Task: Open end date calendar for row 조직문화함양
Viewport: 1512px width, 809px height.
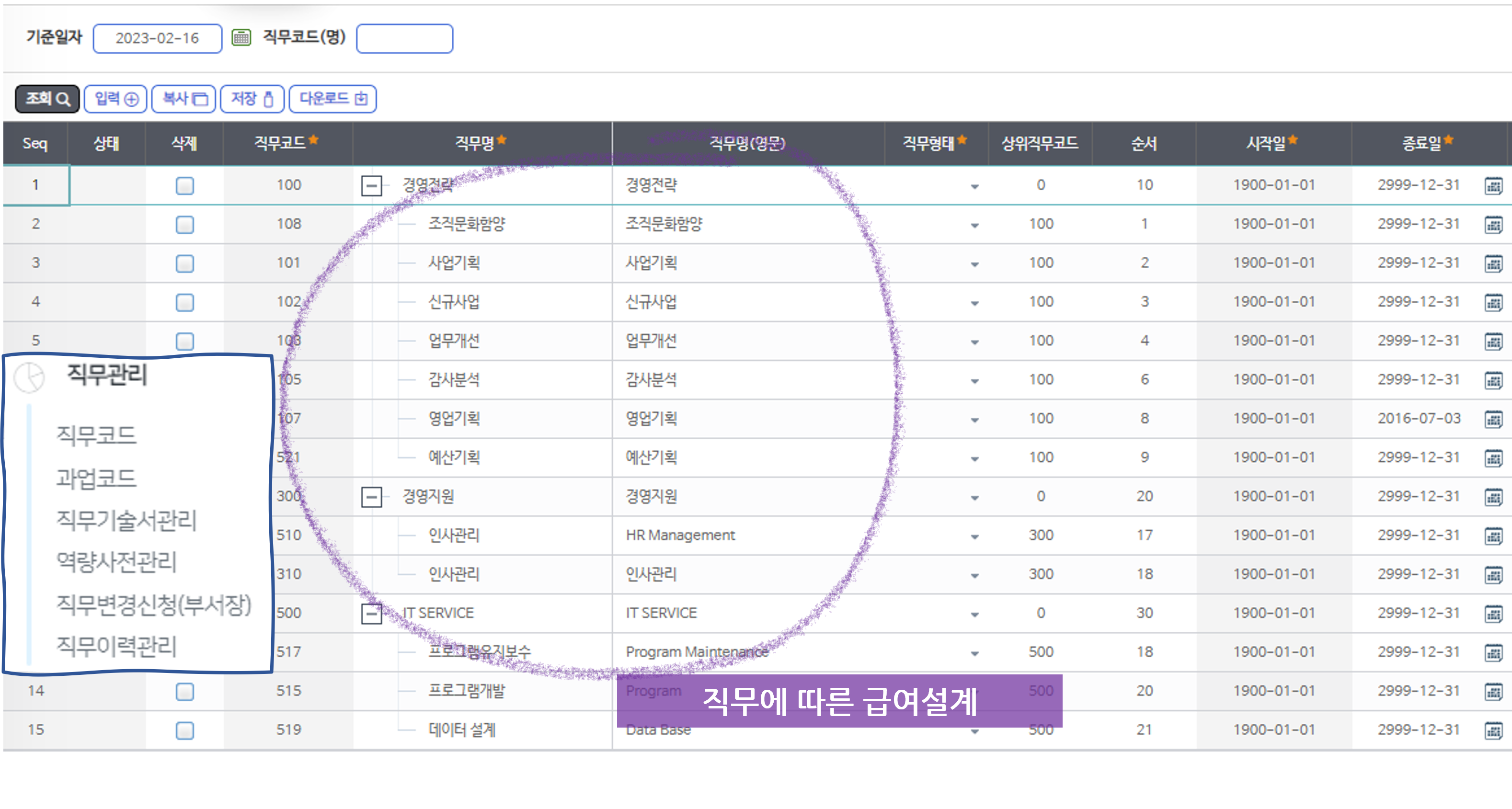Action: coord(1493,225)
